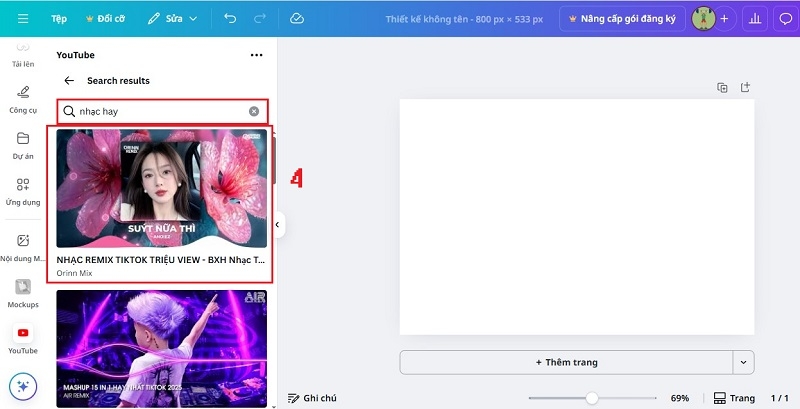Expand the Thêm trang dropdown arrow
The height and width of the screenshot is (409, 800).
click(743, 363)
